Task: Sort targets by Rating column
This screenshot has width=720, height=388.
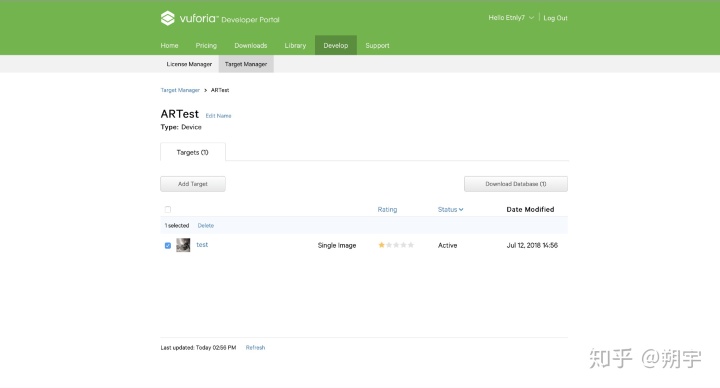Action: 387,209
